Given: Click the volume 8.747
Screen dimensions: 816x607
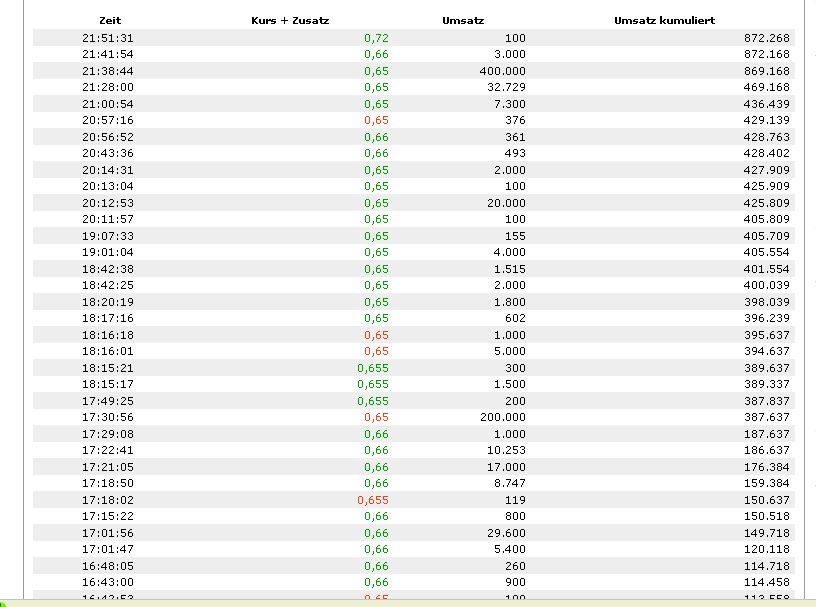Looking at the screenshot, I should [x=509, y=484].
